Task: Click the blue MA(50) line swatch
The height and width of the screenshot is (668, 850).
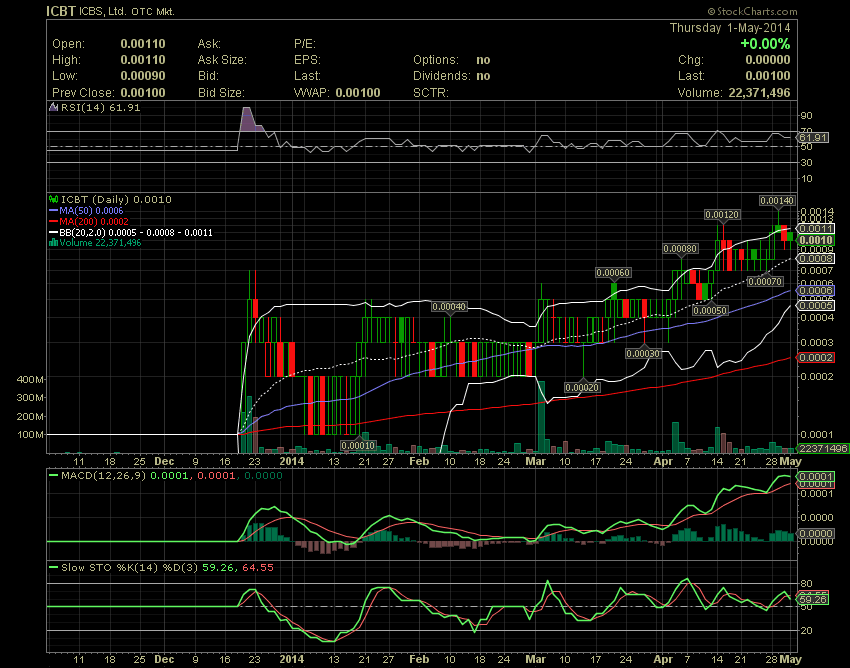Action: pos(53,210)
